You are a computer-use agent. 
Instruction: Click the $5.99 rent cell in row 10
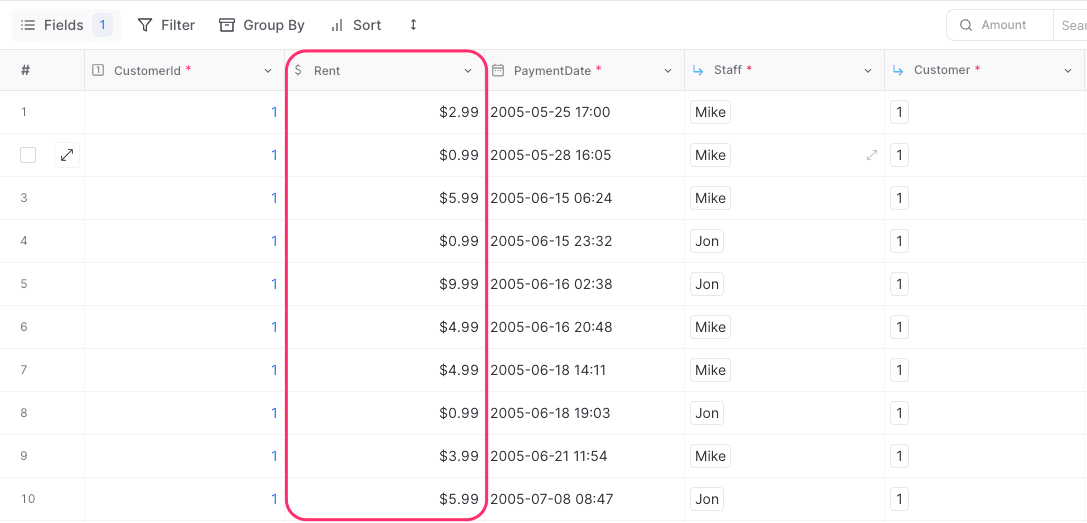[385, 499]
